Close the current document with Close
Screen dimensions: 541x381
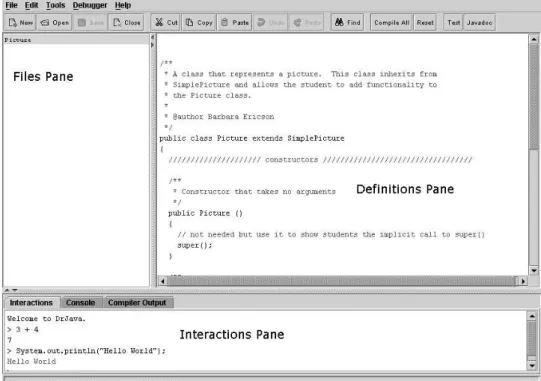tap(127, 22)
